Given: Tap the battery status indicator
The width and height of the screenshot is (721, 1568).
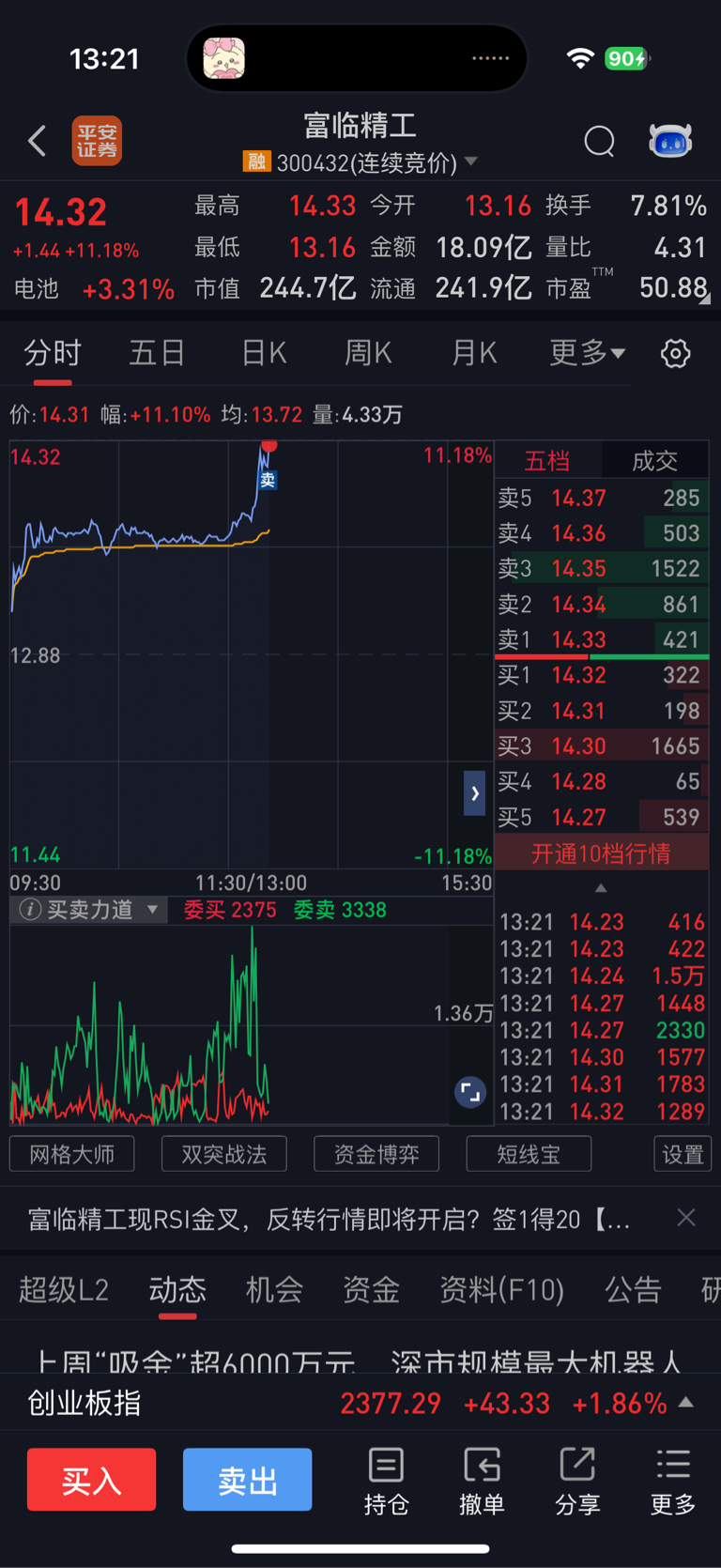Looking at the screenshot, I should [627, 58].
